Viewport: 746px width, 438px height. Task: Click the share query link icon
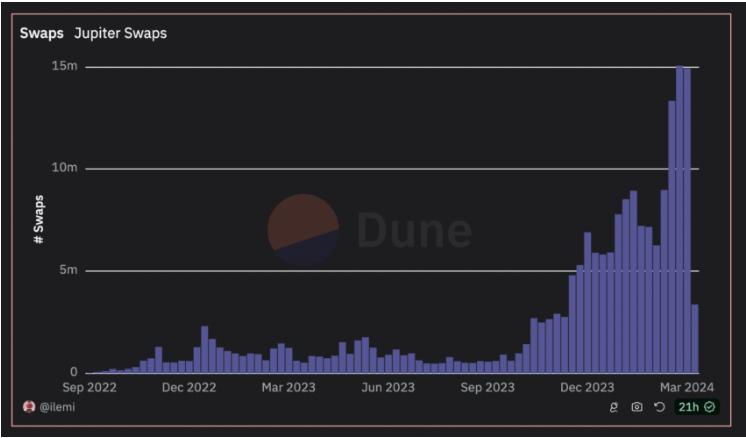point(614,407)
